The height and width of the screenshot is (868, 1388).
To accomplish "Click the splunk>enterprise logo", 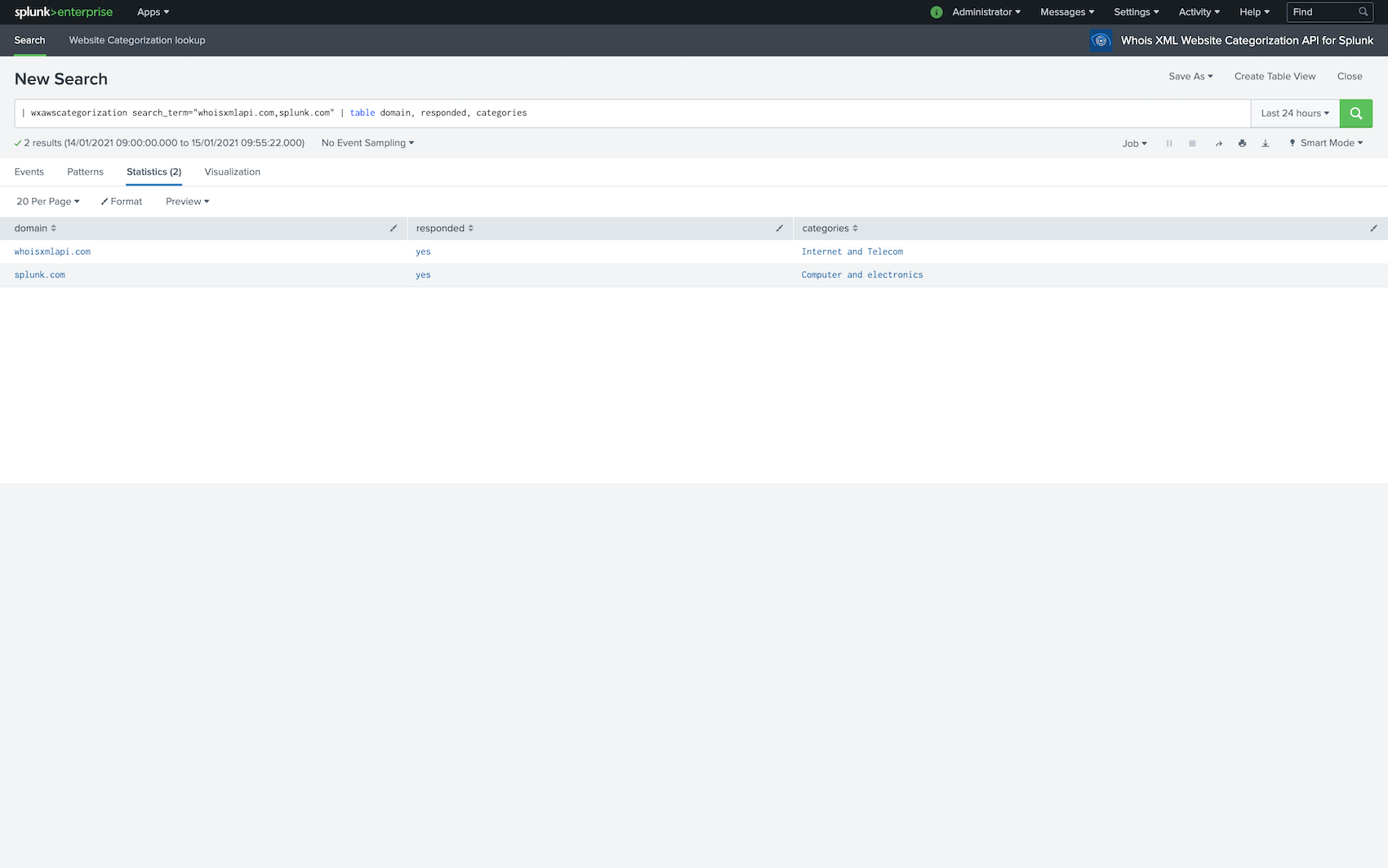I will [x=64, y=12].
